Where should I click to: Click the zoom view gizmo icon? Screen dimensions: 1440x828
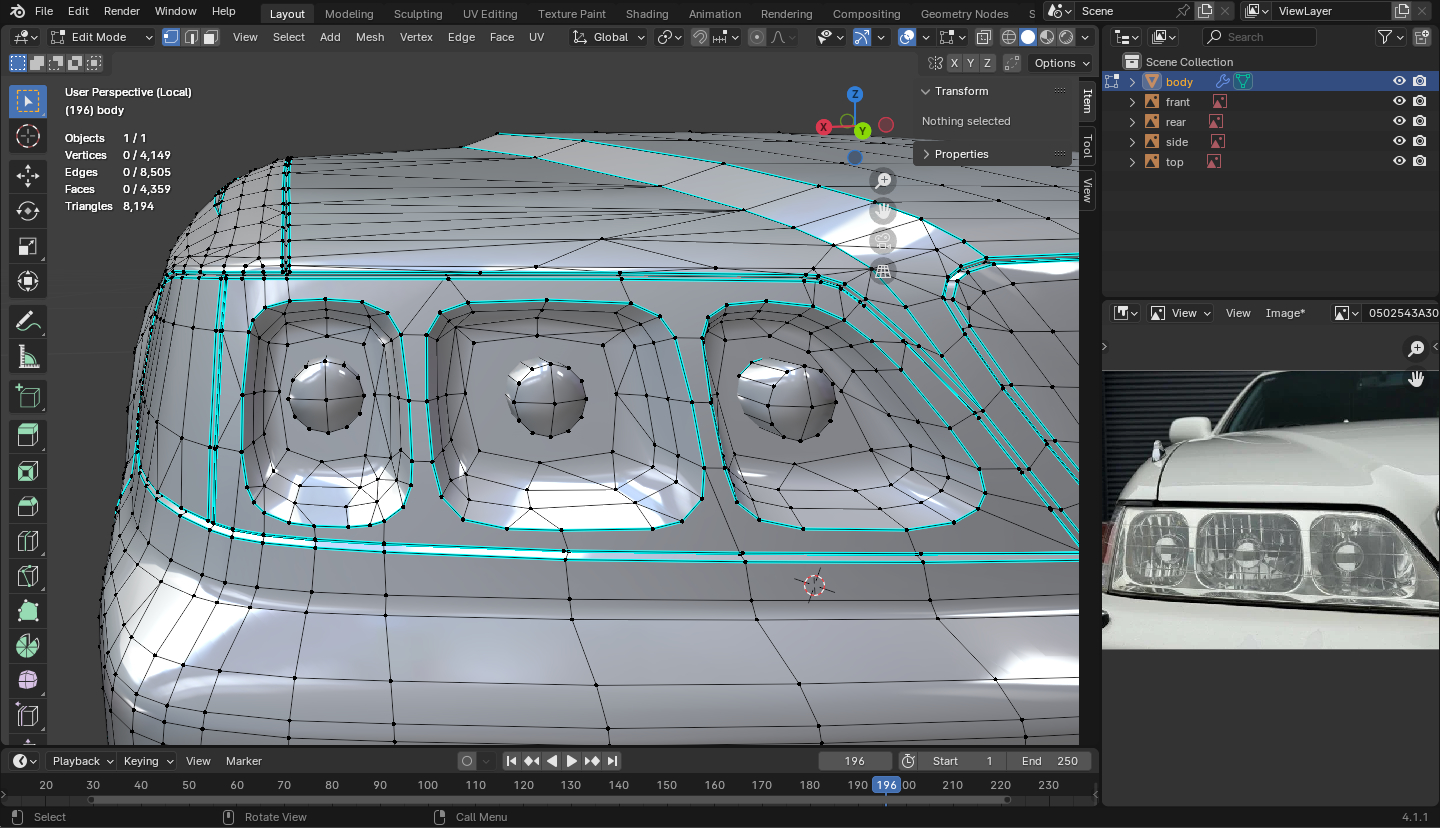(882, 181)
